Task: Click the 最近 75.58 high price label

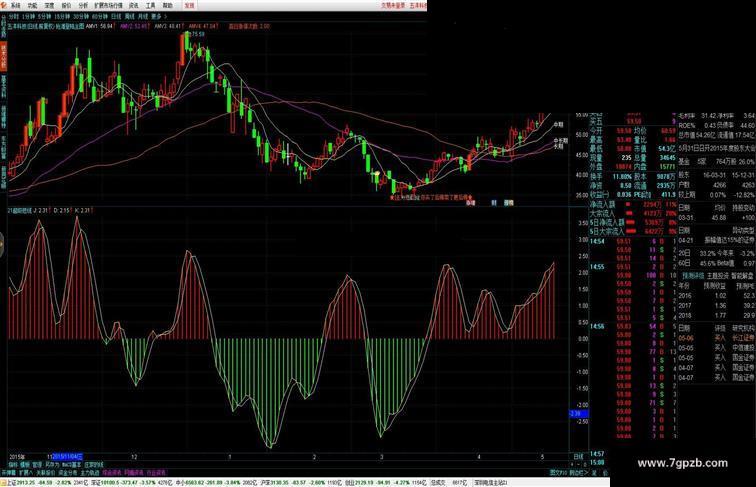Action: click(197, 34)
